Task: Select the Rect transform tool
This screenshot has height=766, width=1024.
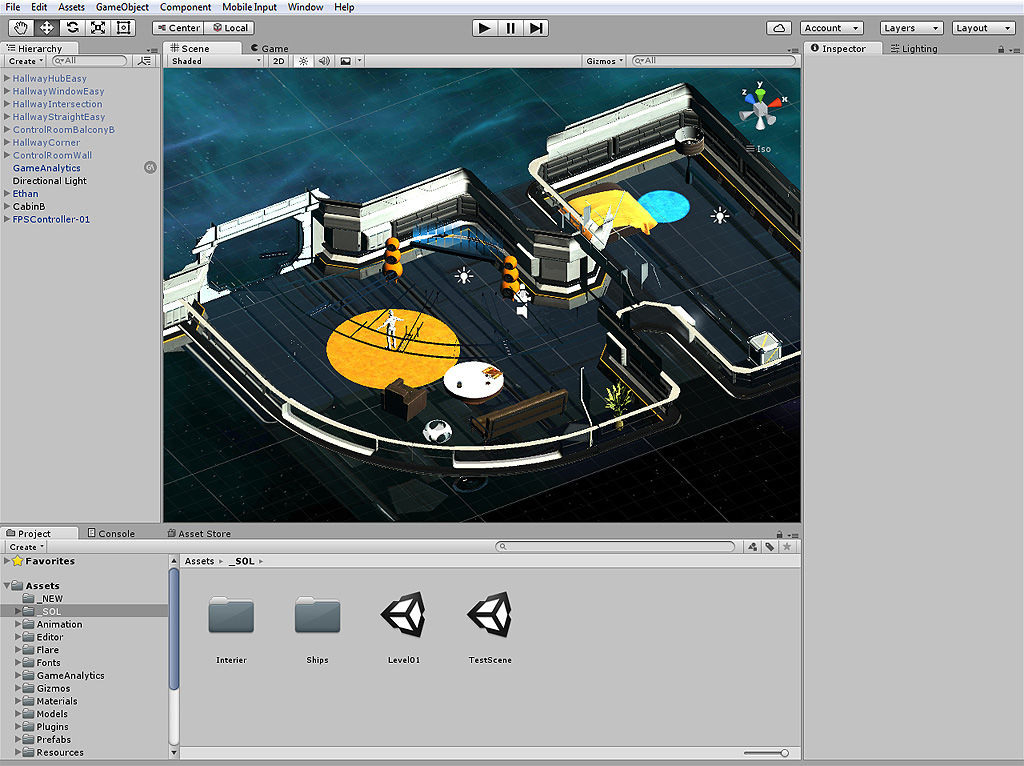Action: [x=123, y=27]
